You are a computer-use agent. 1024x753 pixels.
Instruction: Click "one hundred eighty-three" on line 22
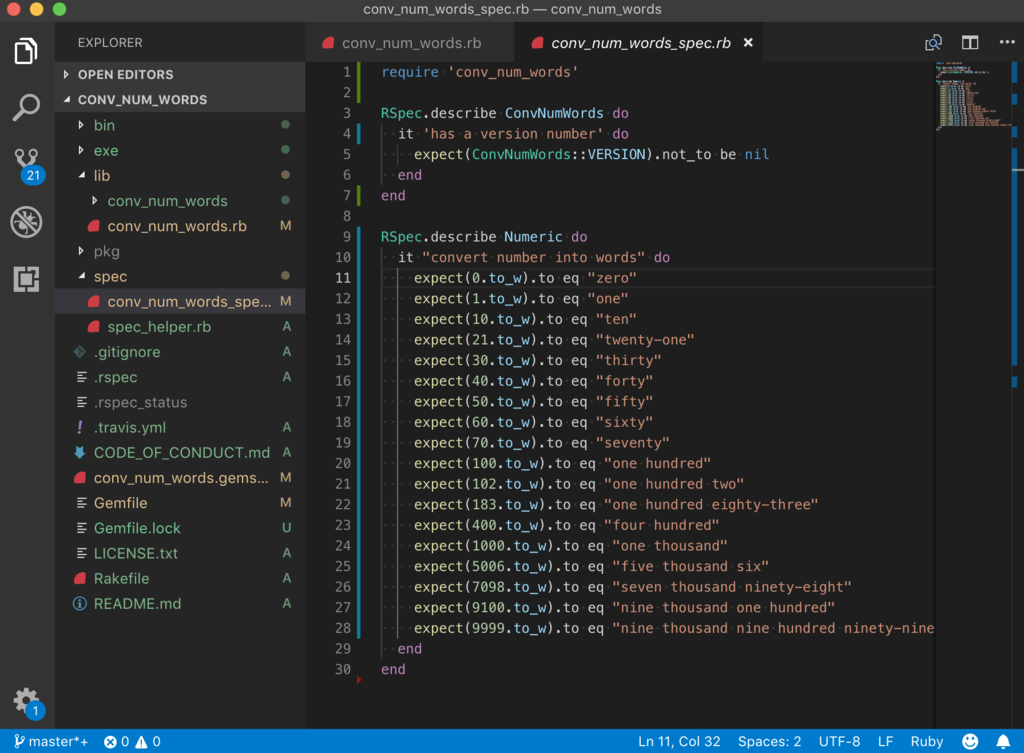711,504
